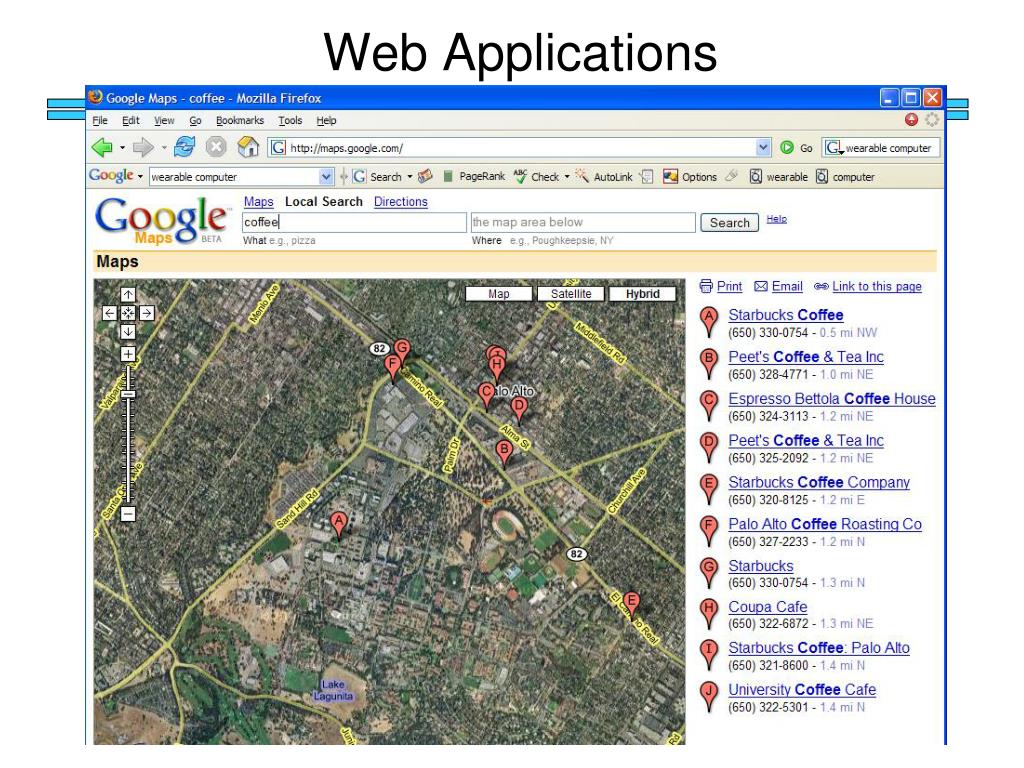Click the green Back arrow in Firefox
Image resolution: width=1024 pixels, height=768 pixels.
pyautogui.click(x=103, y=148)
